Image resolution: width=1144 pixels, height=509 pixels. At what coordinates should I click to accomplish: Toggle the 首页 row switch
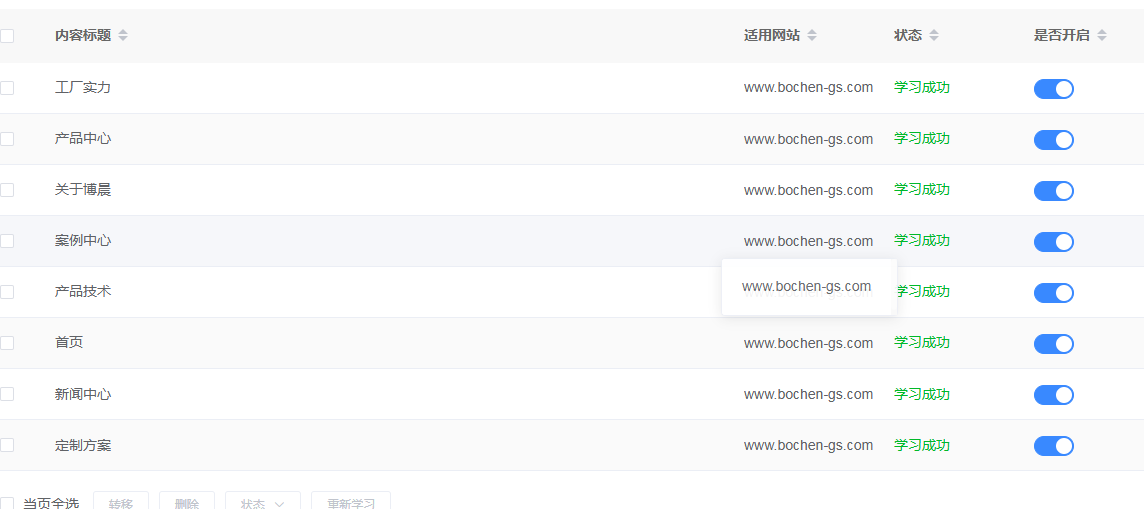click(x=1053, y=344)
